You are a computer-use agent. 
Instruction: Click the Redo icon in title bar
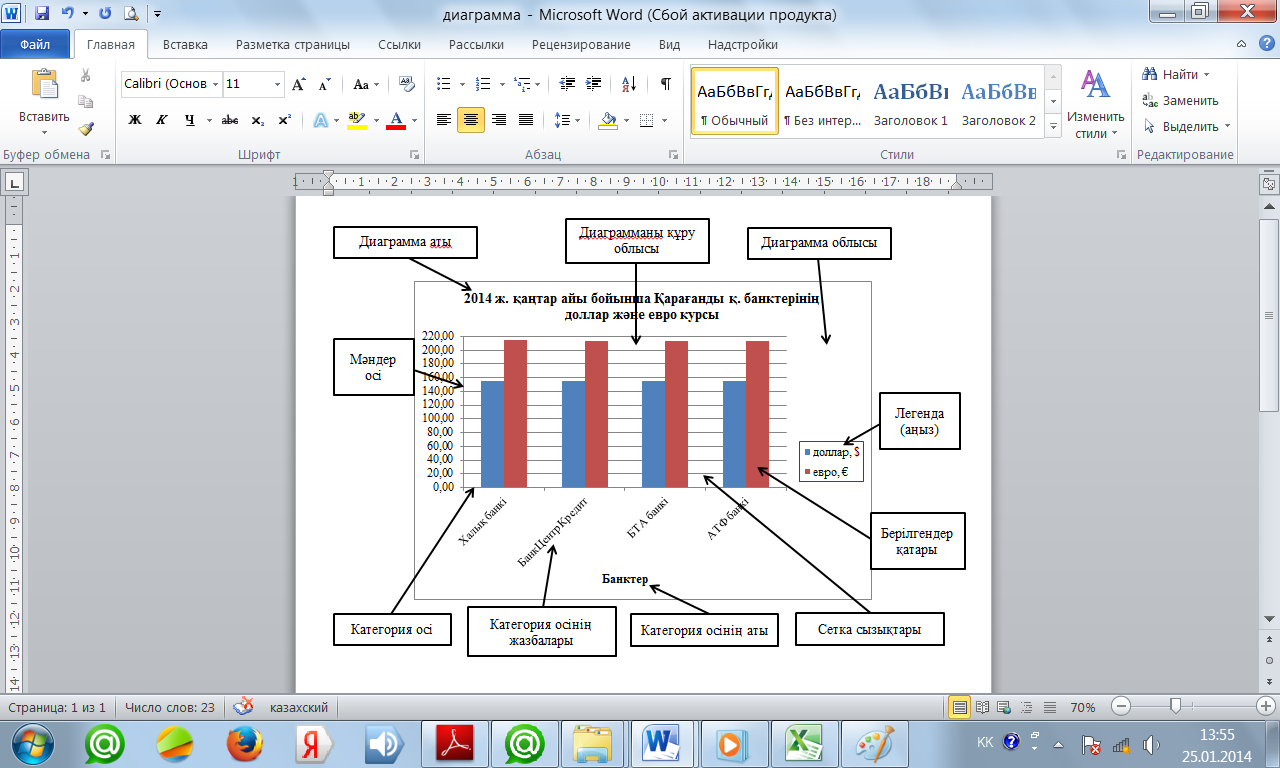(105, 14)
